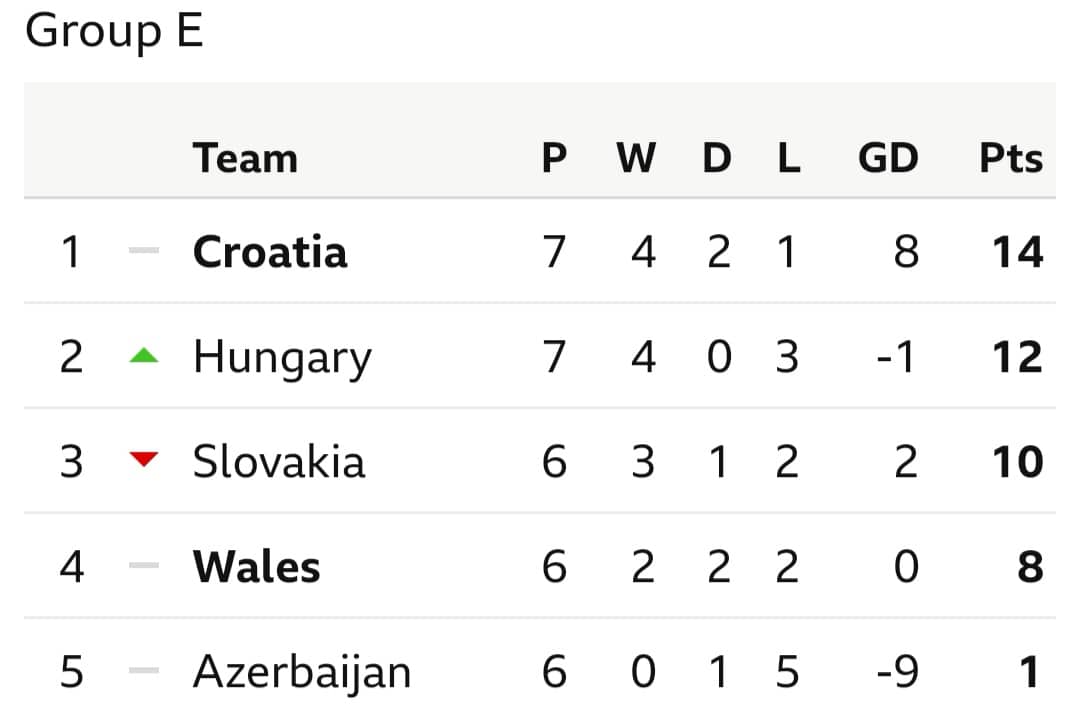This screenshot has height=706, width=1080.
Task: Click the GD column header
Action: pyautogui.click(x=888, y=158)
